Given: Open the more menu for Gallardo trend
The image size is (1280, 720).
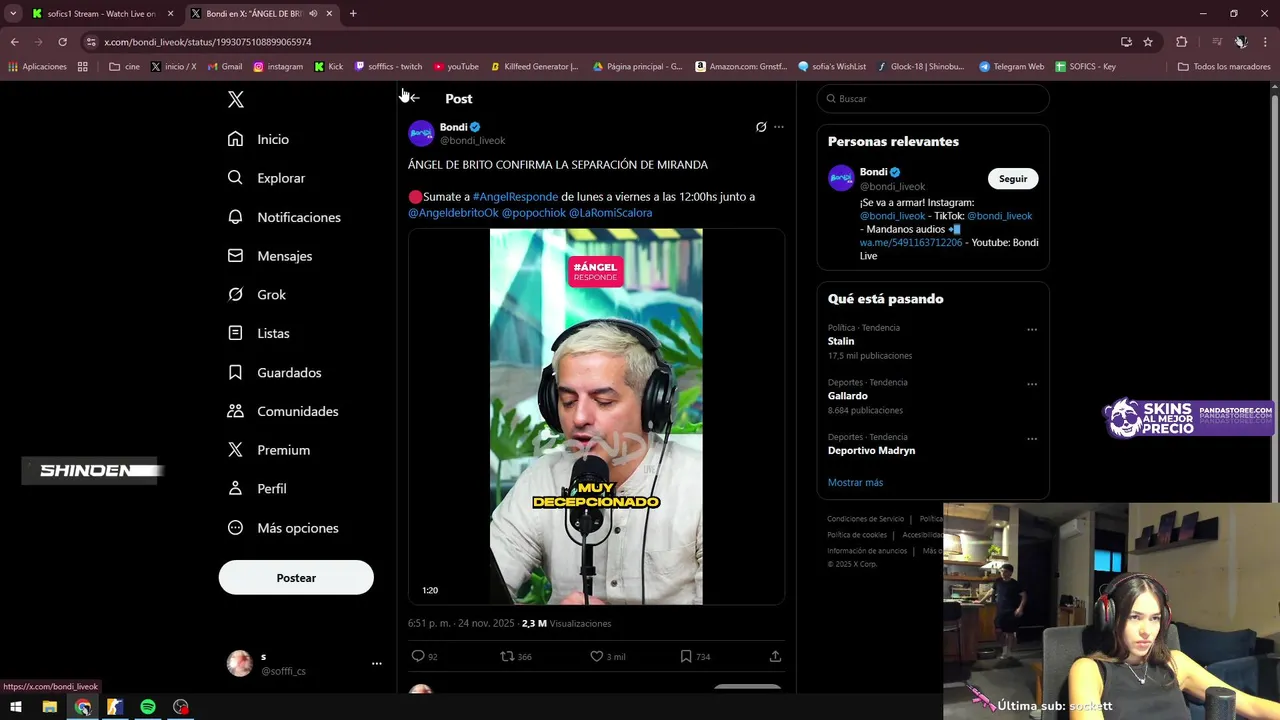Looking at the screenshot, I should (1032, 384).
